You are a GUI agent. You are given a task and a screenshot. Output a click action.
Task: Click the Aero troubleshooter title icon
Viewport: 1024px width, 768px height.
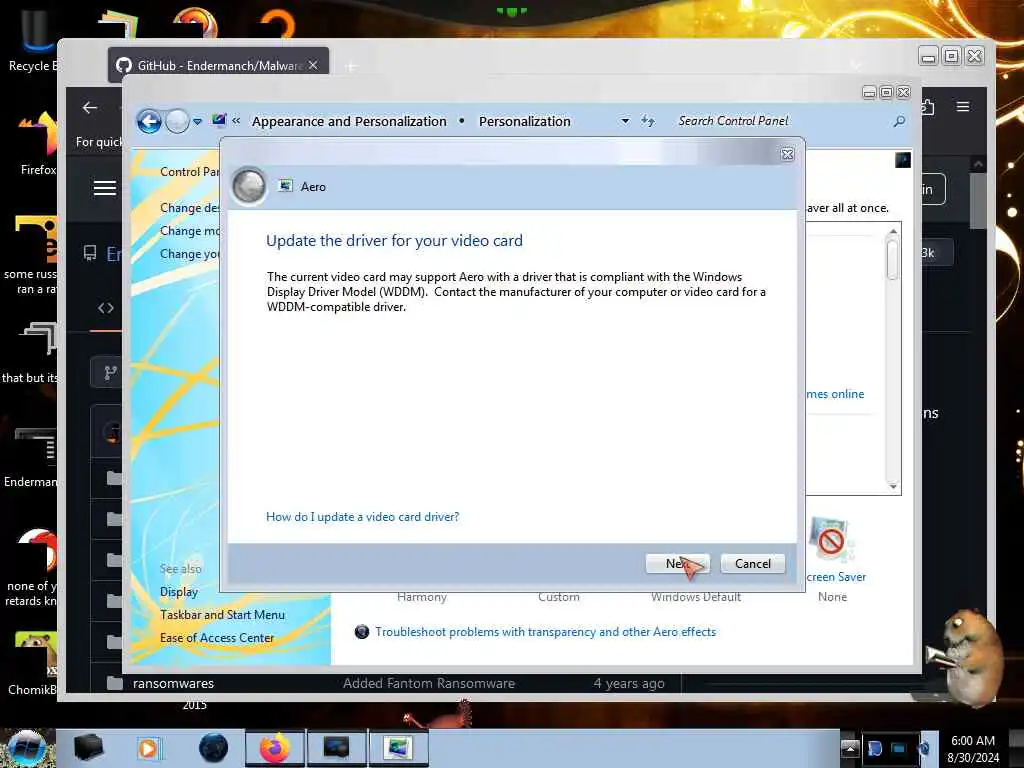pos(285,186)
